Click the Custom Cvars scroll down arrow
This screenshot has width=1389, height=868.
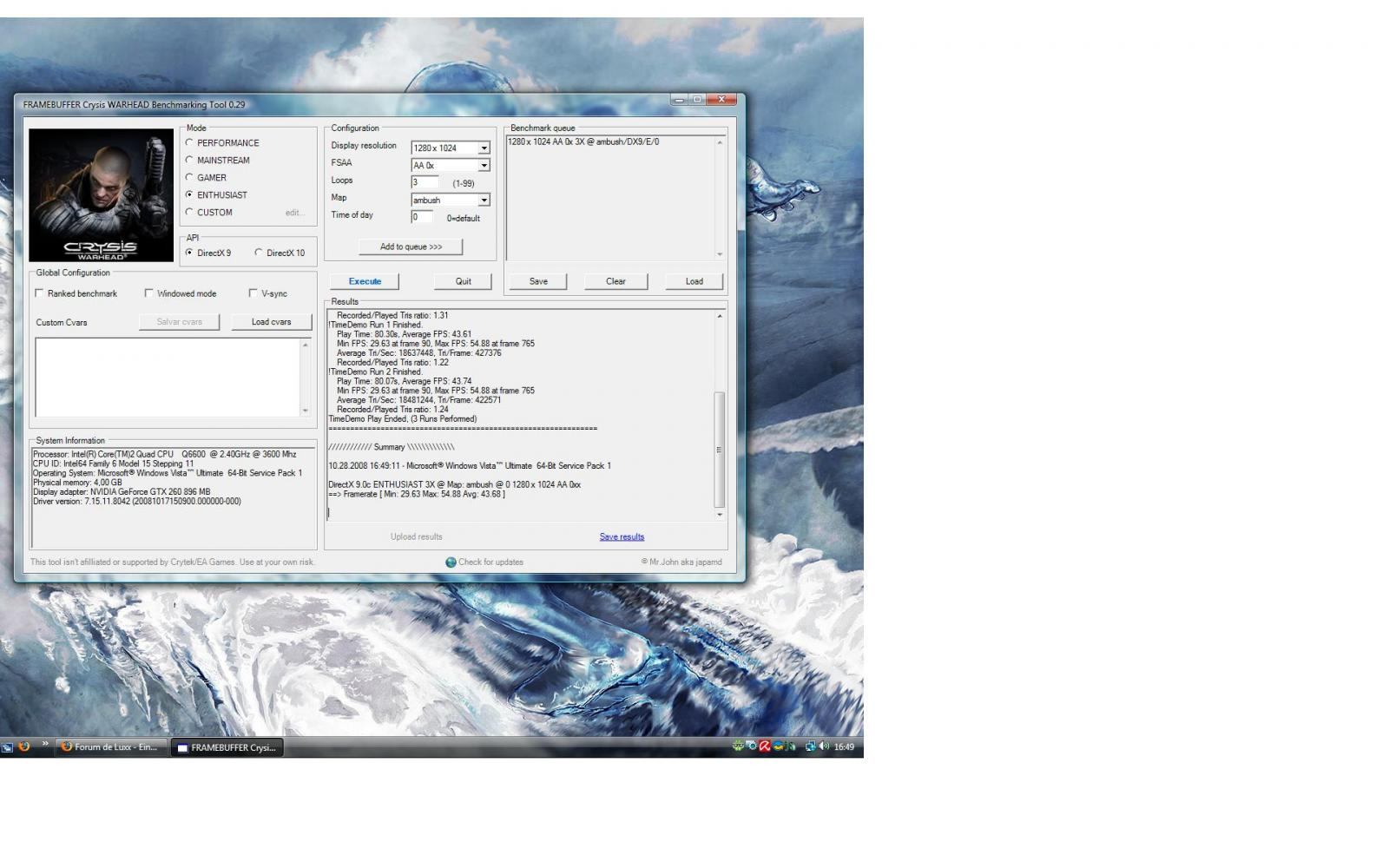[305, 411]
